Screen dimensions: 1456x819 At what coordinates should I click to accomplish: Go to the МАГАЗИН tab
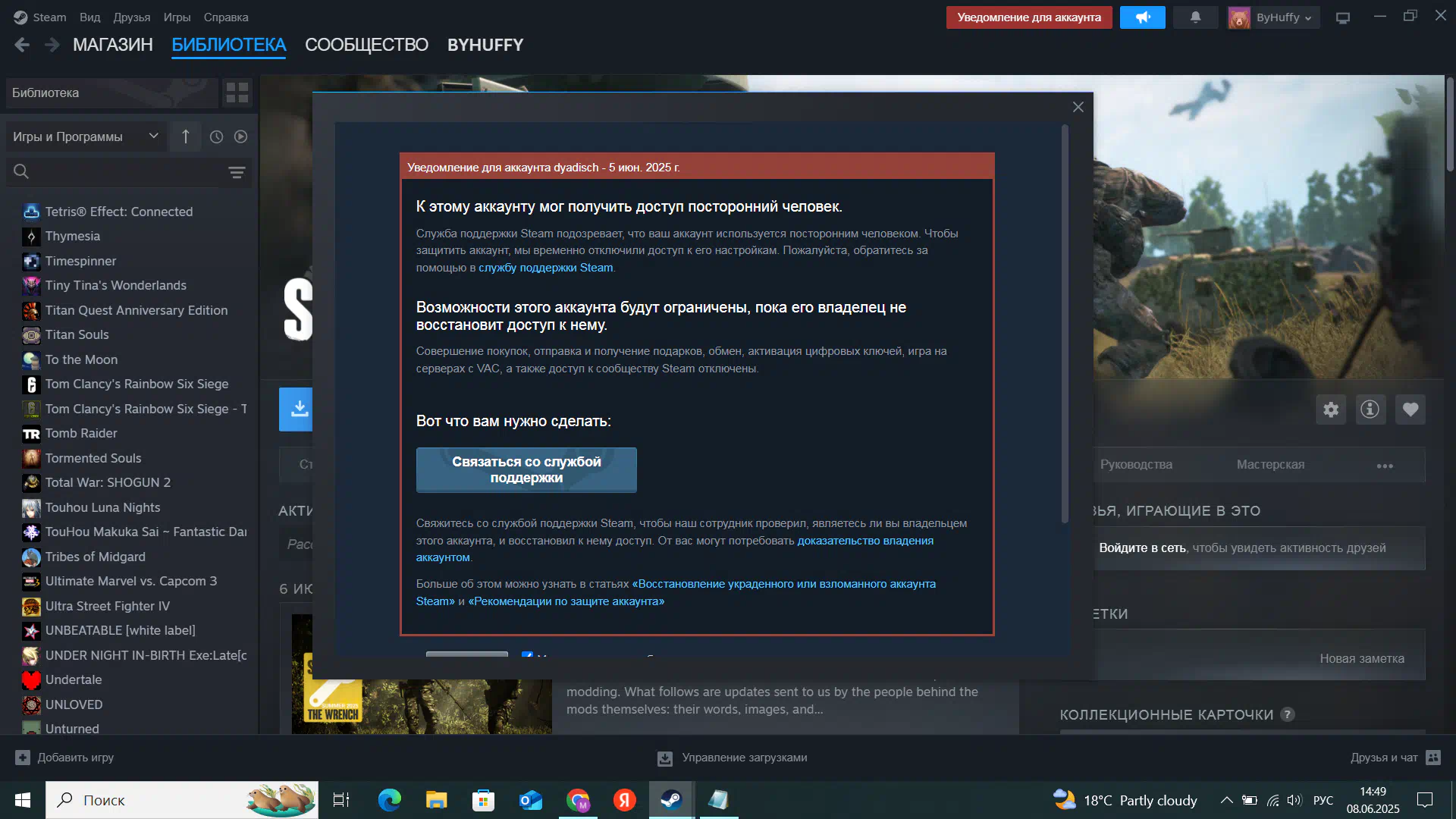point(113,45)
